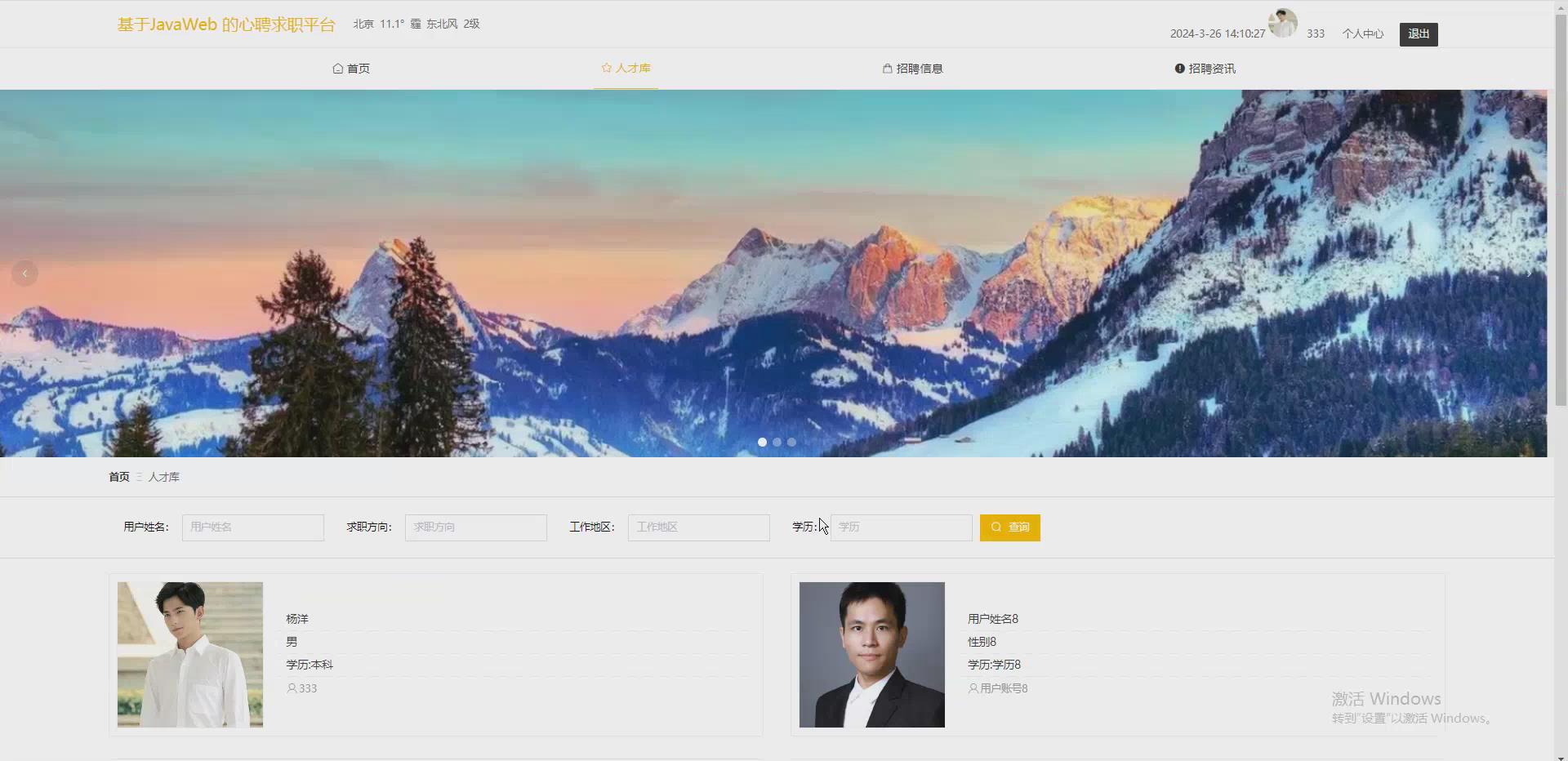Click the 退出 logout button
1568x761 pixels.
pyautogui.click(x=1418, y=34)
